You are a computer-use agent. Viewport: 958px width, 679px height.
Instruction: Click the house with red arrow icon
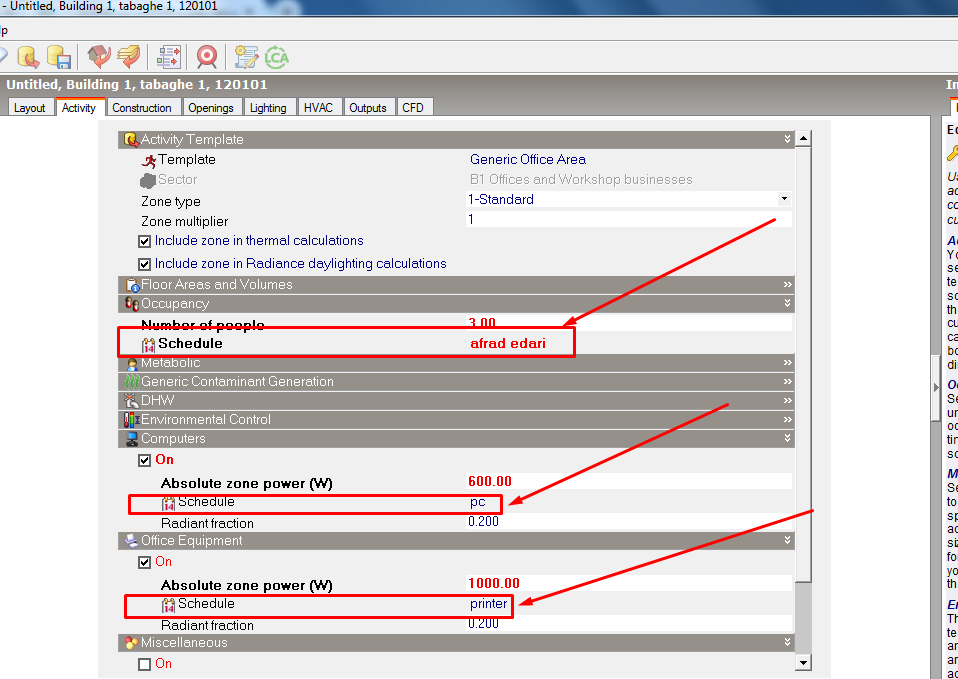(x=99, y=57)
